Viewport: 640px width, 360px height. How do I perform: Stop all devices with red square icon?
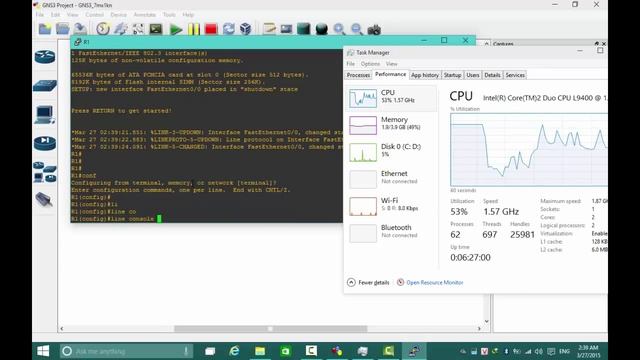(x=211, y=29)
